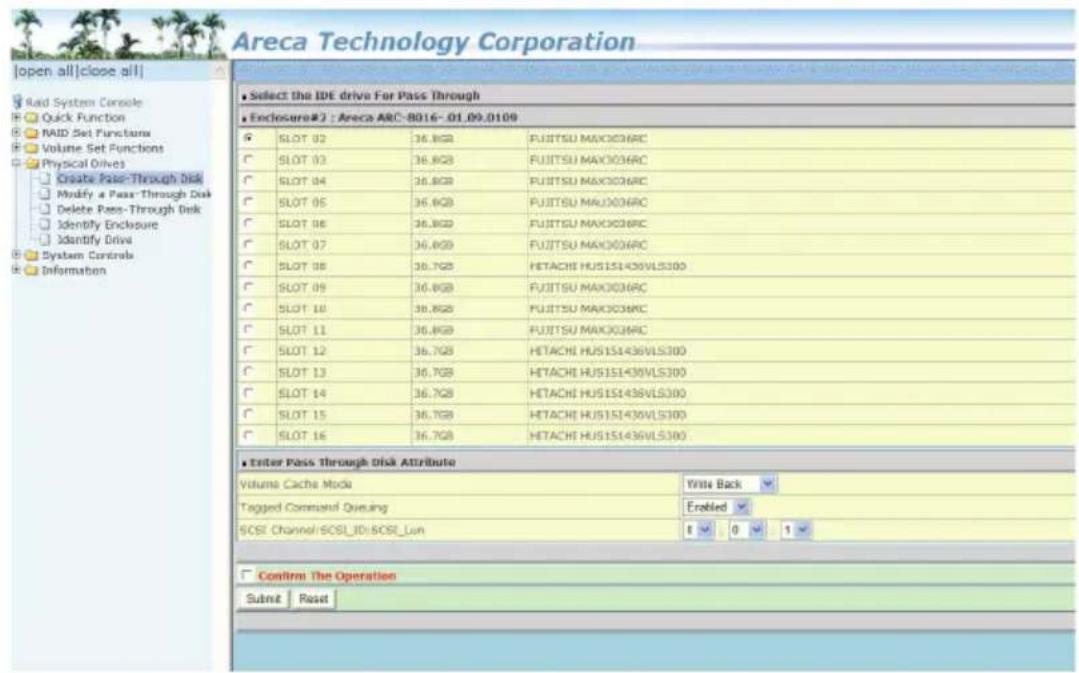Pick the SLOT 12 radio button
The width and height of the screenshot is (1079, 673).
coord(248,351)
